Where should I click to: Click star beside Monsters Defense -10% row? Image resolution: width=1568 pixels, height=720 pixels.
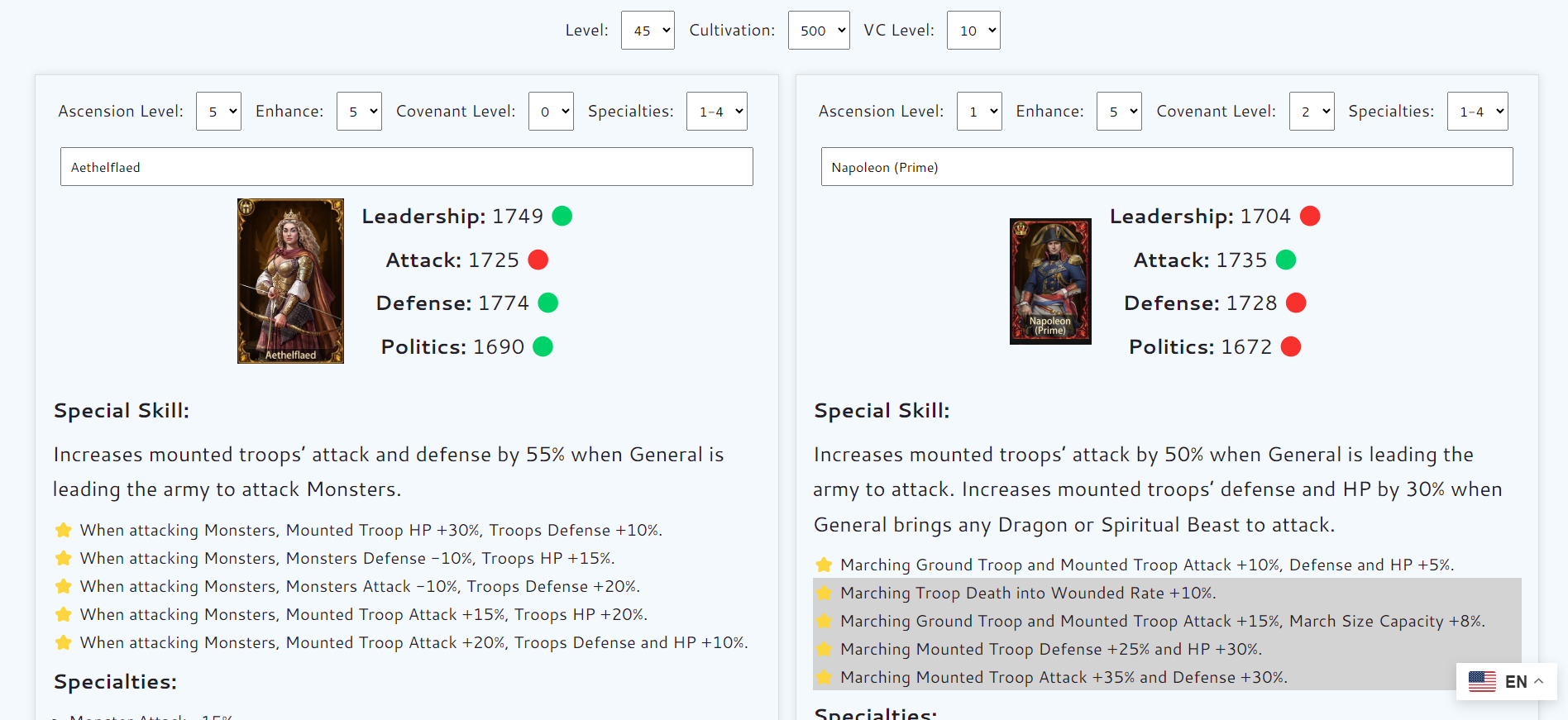pyautogui.click(x=63, y=558)
